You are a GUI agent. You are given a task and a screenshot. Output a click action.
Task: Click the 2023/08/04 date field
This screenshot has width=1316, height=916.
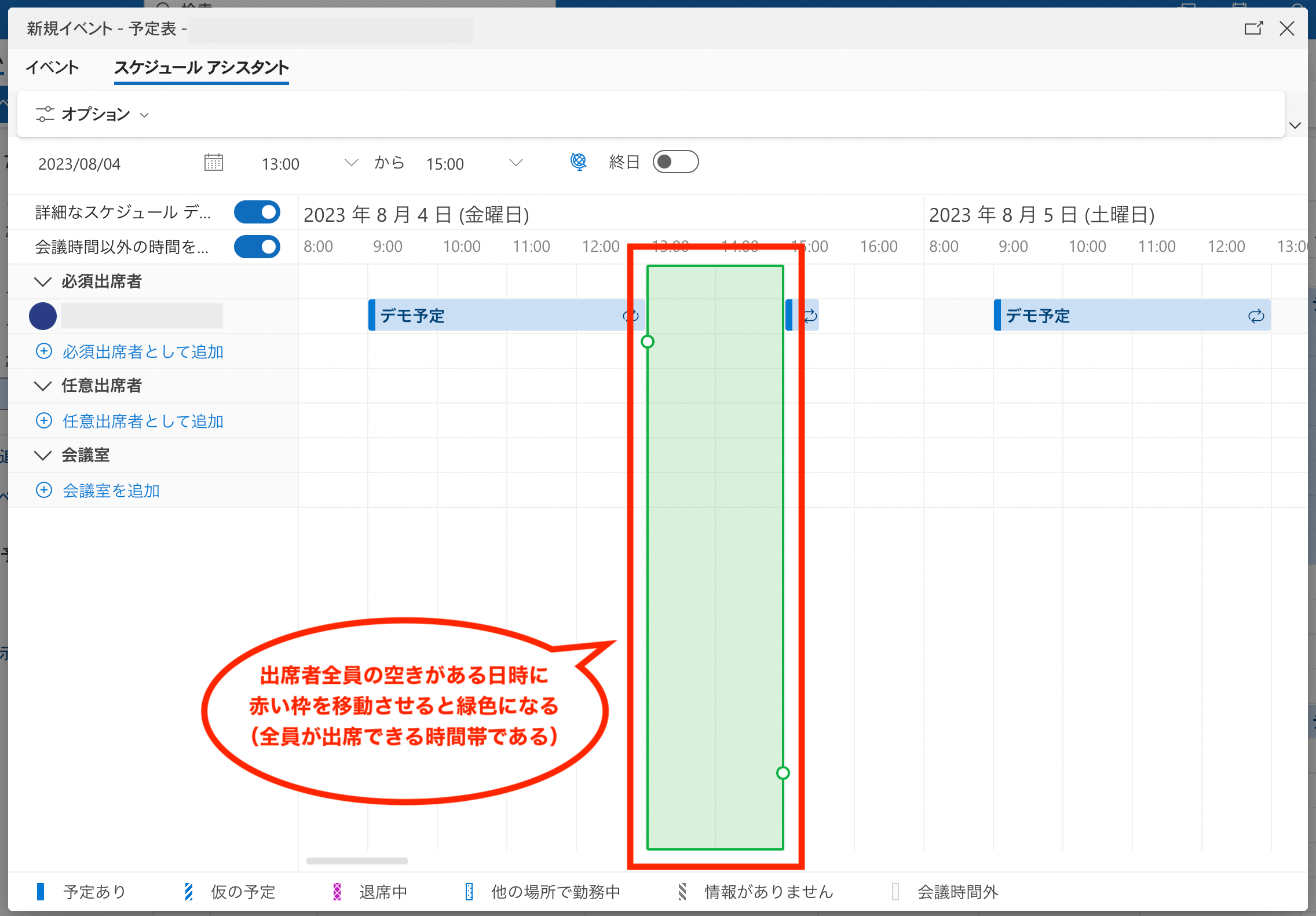tap(80, 164)
